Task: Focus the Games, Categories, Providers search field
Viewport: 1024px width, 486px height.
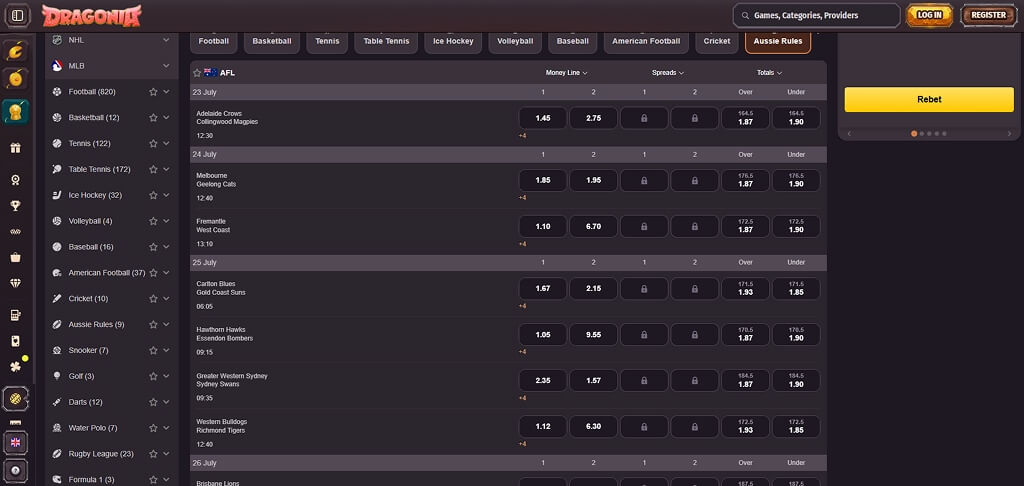Action: (816, 15)
